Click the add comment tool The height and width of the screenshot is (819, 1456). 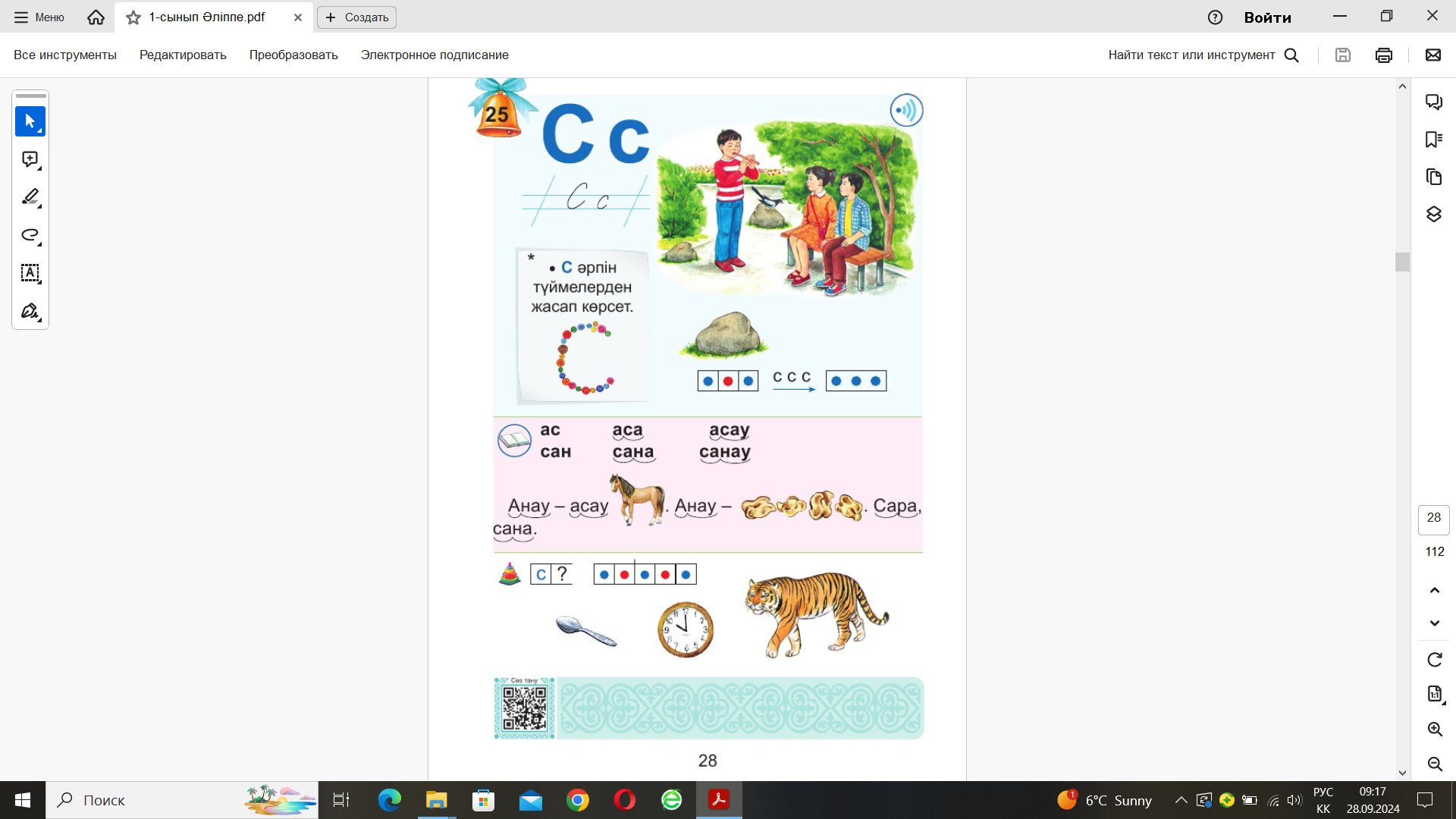tap(30, 159)
